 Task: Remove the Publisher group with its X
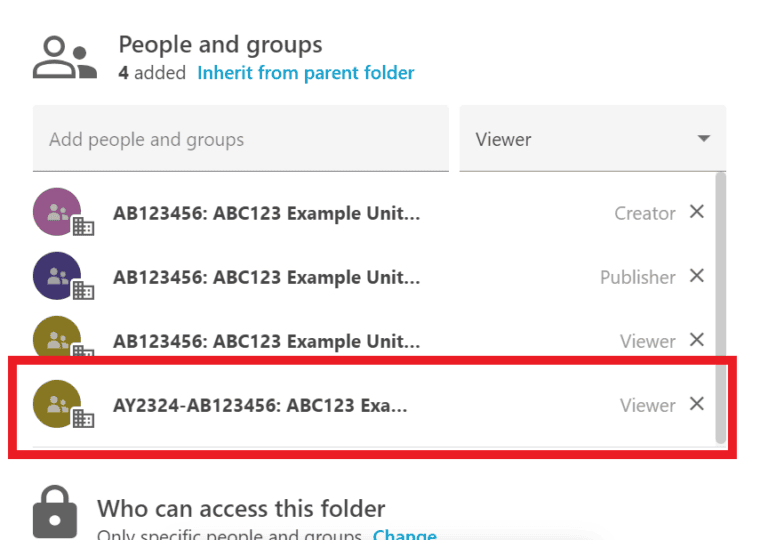[x=697, y=276]
